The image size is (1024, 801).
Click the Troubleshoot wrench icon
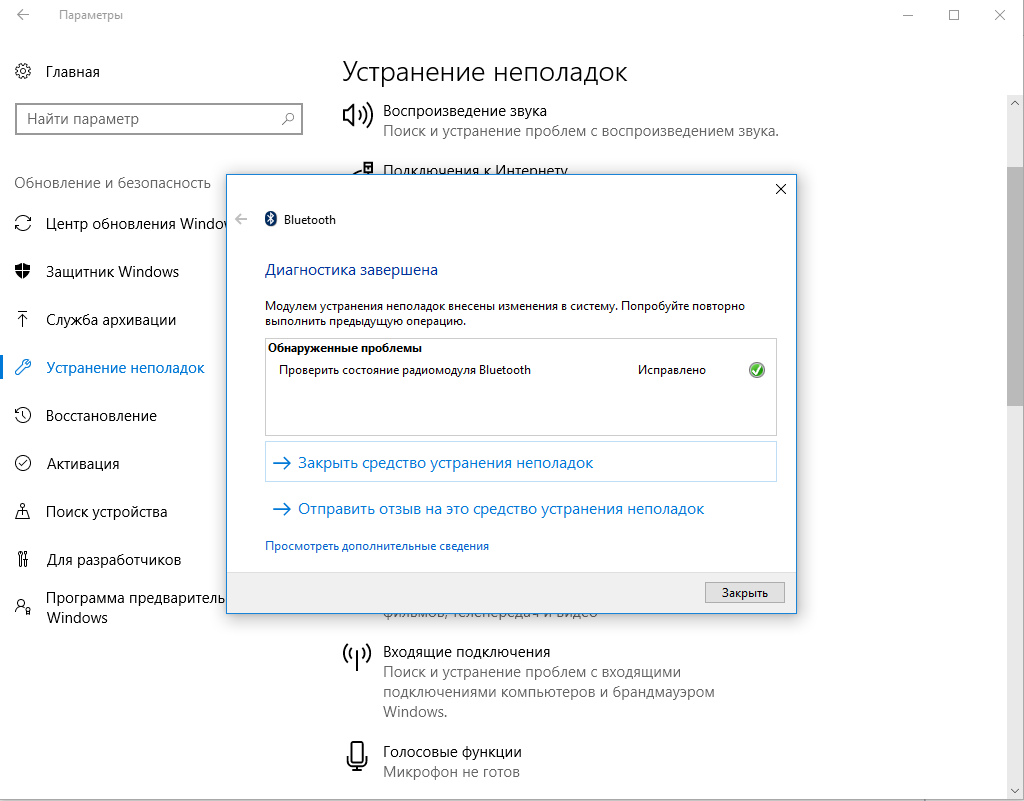tap(23, 367)
